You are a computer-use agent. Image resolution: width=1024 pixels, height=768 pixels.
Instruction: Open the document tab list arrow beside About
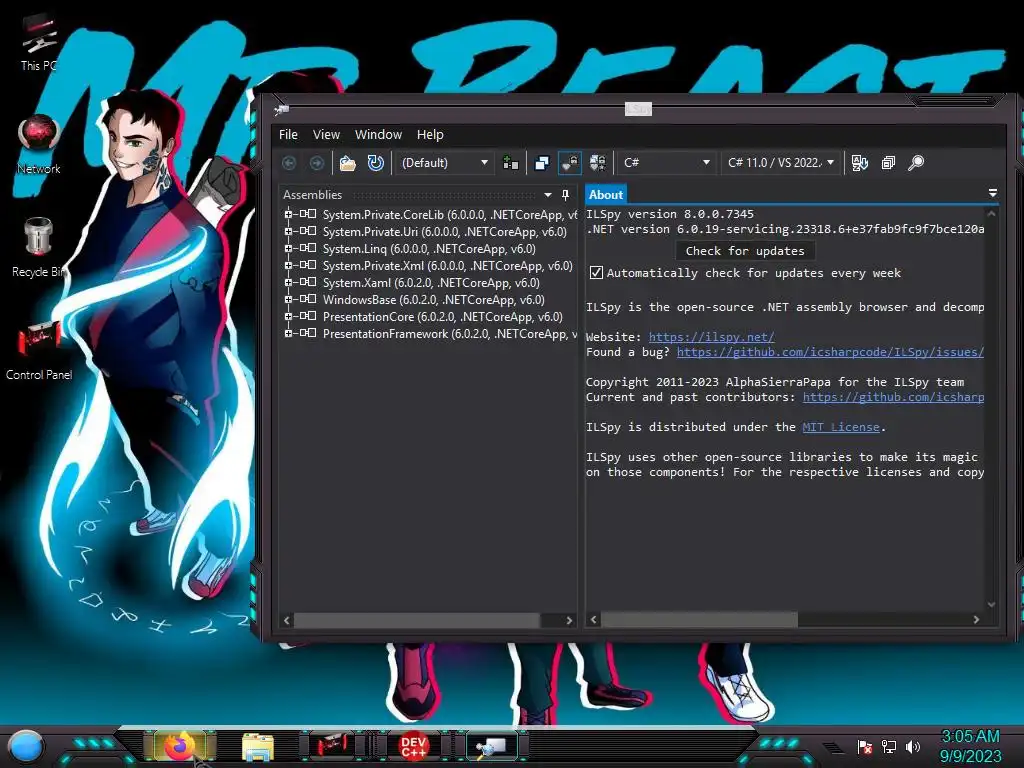(x=993, y=193)
